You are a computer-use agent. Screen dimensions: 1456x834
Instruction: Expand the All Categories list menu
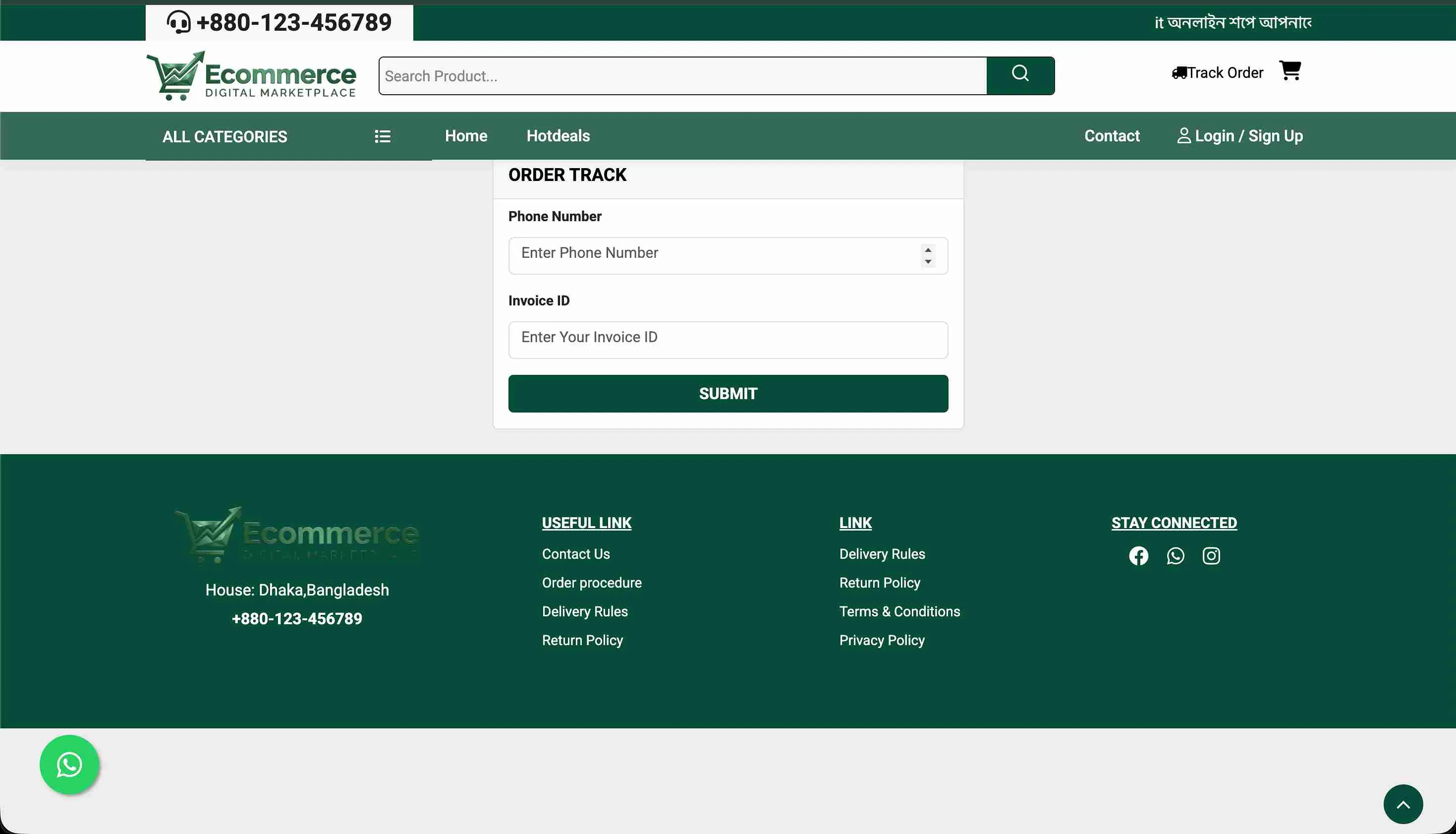pyautogui.click(x=382, y=136)
